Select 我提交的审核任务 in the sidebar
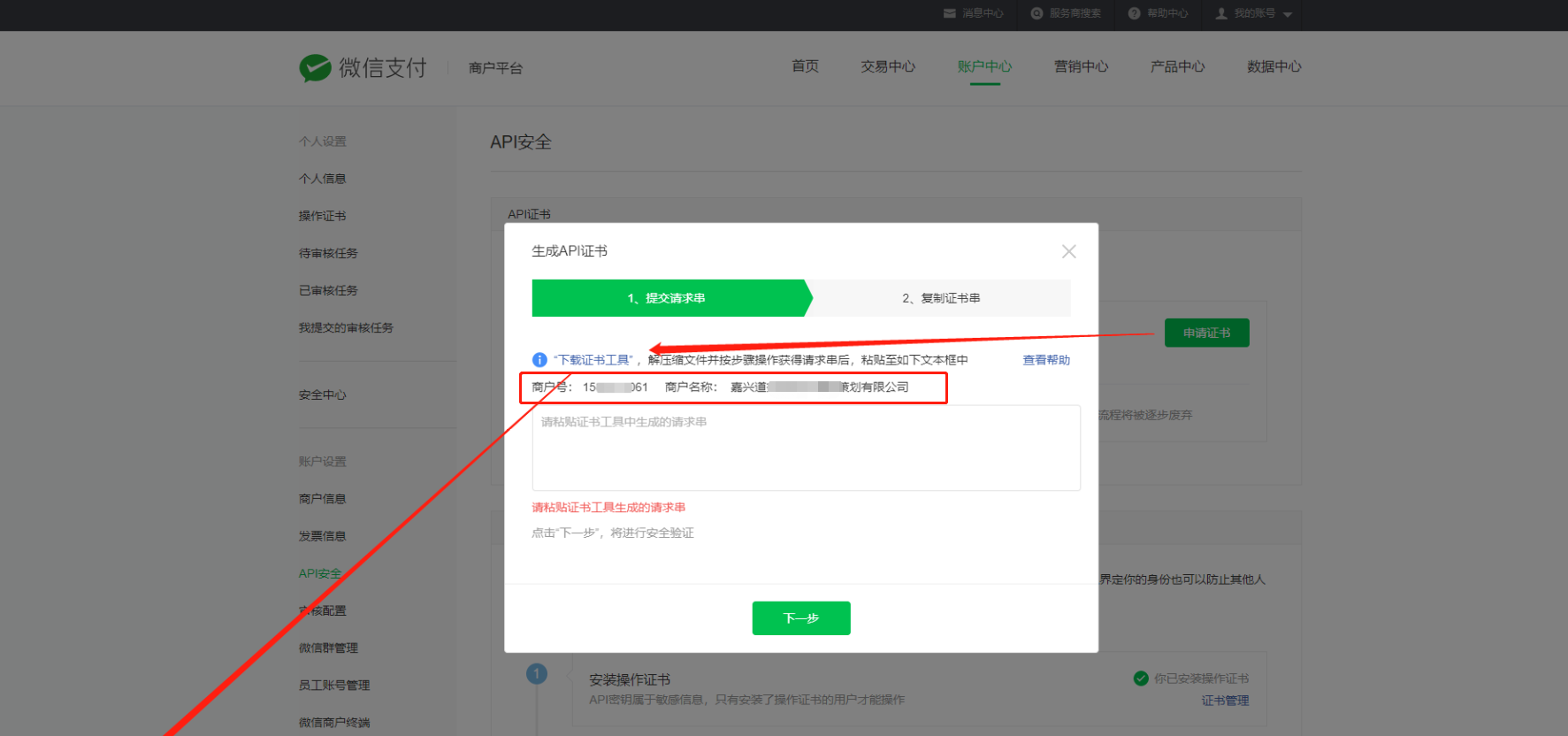 tap(346, 327)
